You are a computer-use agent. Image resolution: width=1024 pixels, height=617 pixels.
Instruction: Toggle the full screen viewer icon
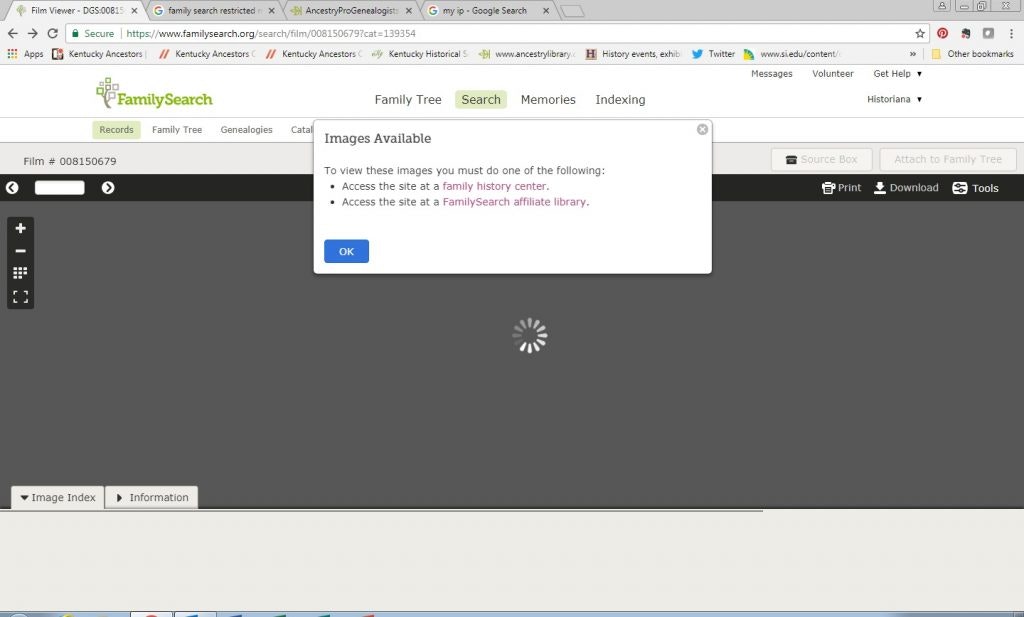point(20,297)
